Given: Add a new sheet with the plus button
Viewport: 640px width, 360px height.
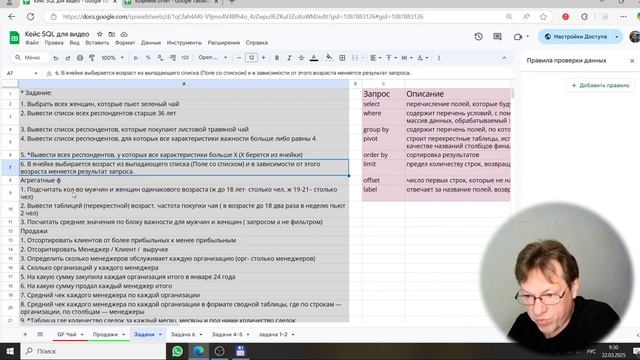Looking at the screenshot, I should (x=25, y=334).
